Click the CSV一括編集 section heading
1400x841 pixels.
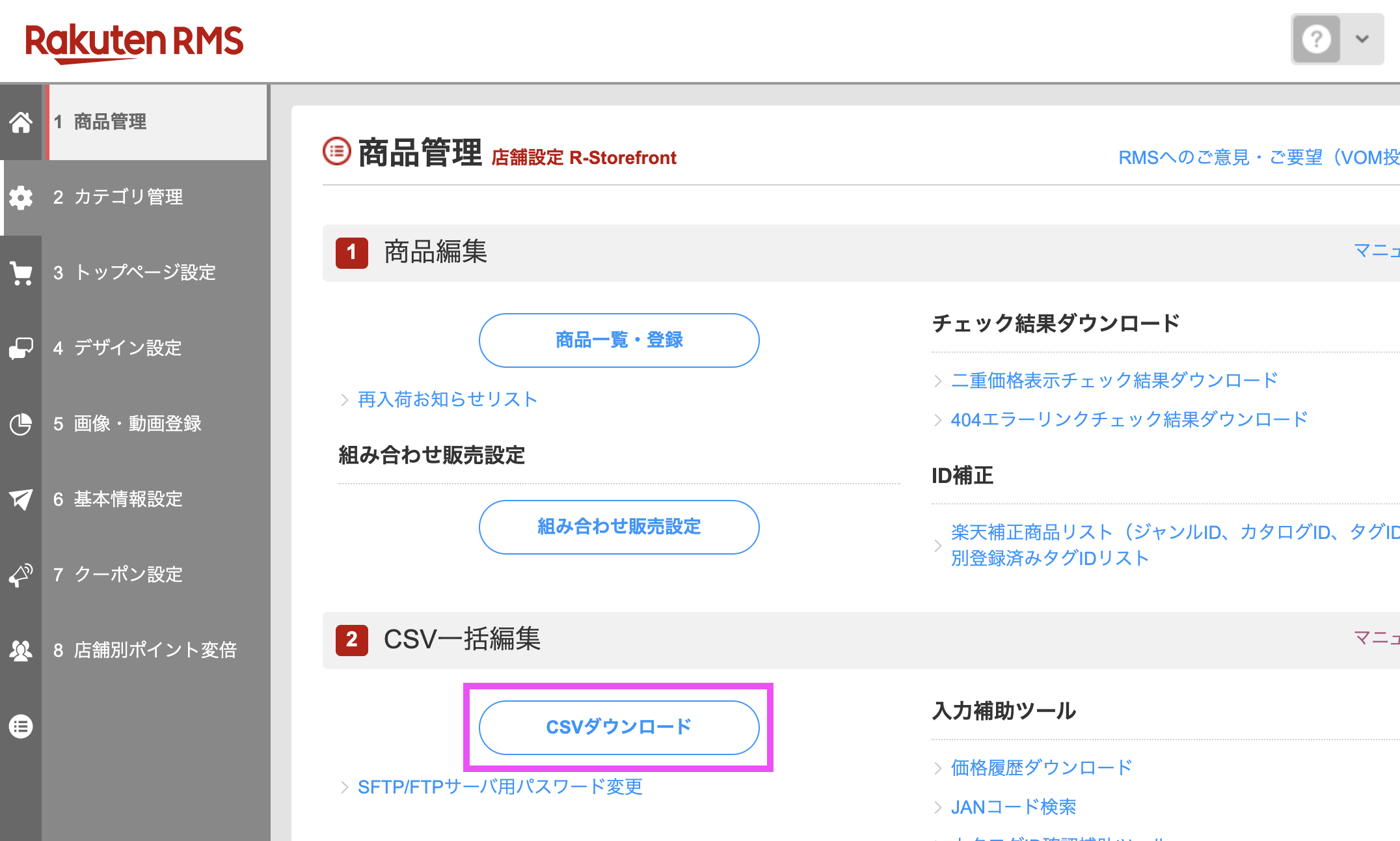coord(463,639)
